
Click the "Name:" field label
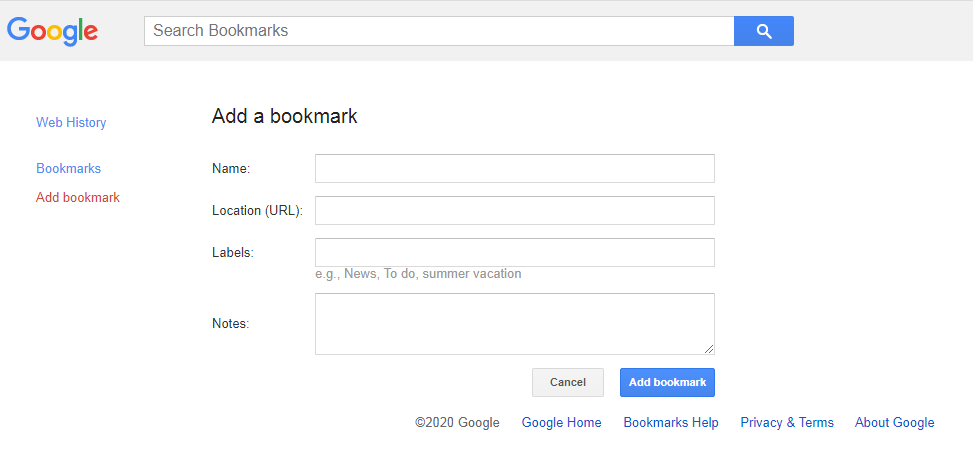pos(231,169)
